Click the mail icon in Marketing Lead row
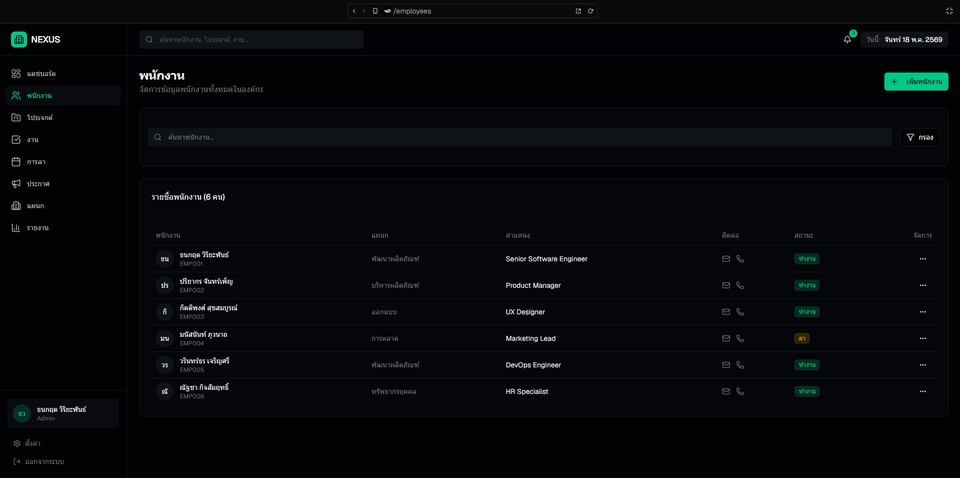960x478 pixels. pyautogui.click(x=726, y=338)
